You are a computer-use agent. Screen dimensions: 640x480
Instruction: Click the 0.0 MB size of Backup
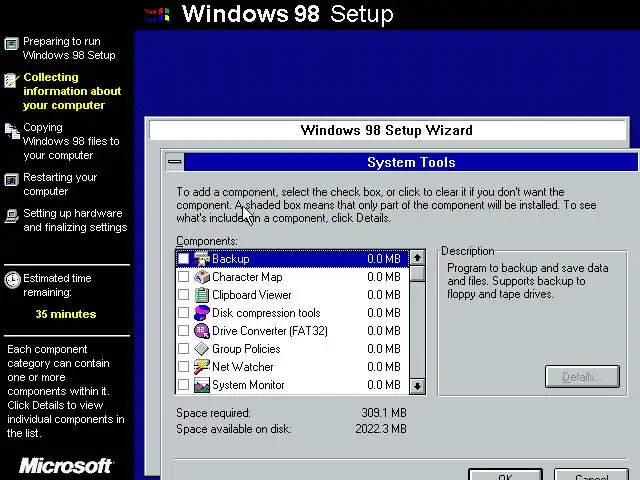pyautogui.click(x=384, y=259)
